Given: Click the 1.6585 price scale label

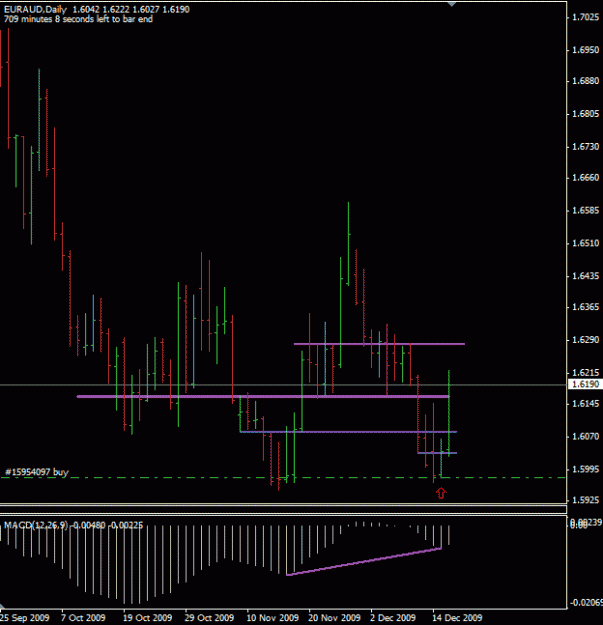Looking at the screenshot, I should 585,210.
